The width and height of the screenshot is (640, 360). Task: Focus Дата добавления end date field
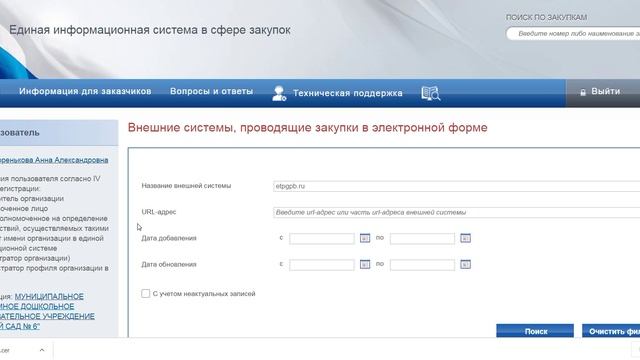coord(422,238)
